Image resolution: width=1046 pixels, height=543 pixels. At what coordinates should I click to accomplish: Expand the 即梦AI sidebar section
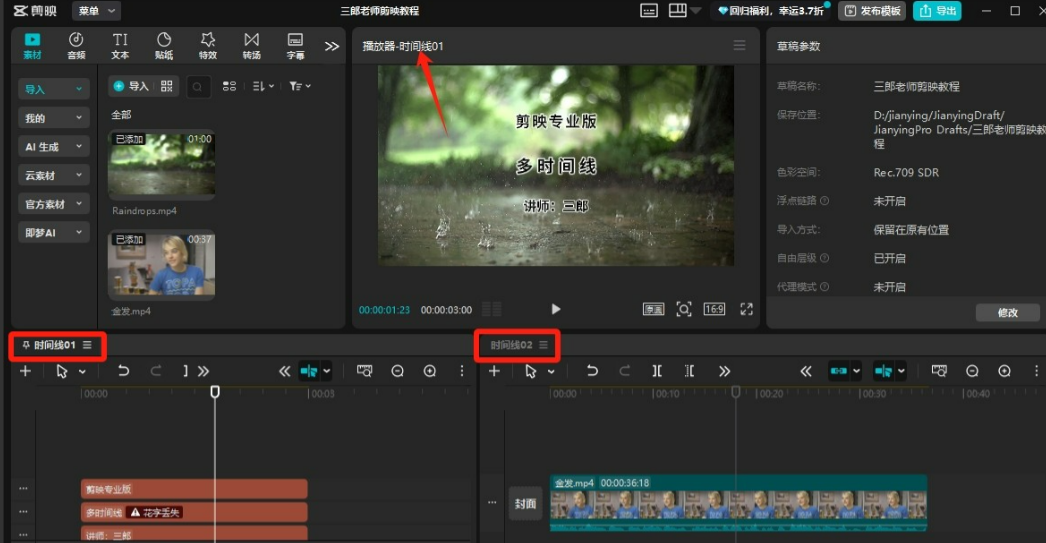(x=53, y=233)
